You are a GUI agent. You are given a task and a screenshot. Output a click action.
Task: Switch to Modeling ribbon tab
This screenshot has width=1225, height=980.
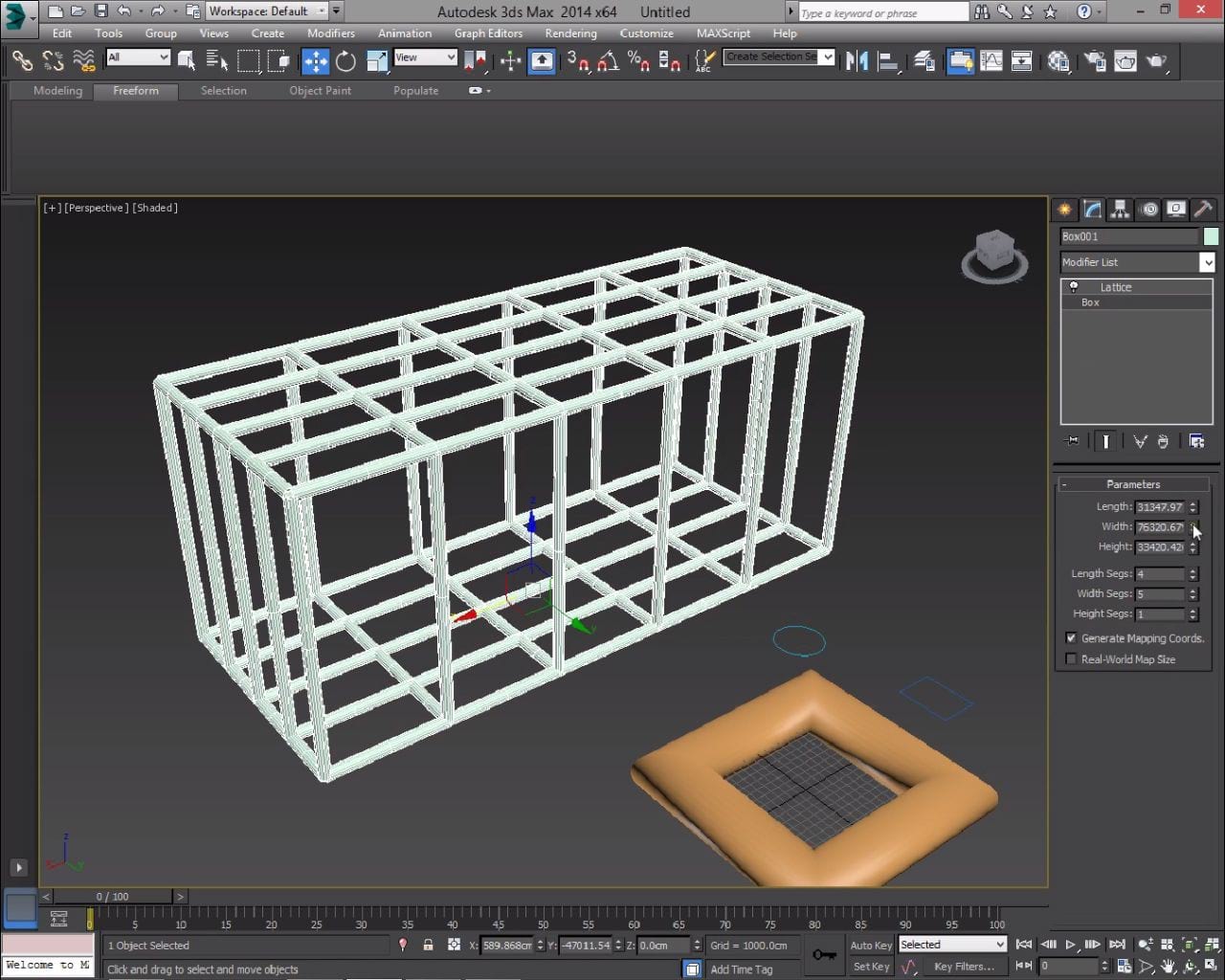pyautogui.click(x=57, y=91)
